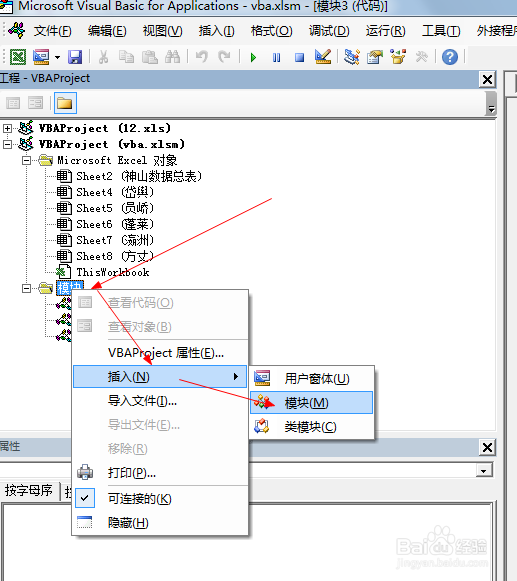Screen dimensions: 517x581
Task: Choose 插入(N) submenu in context menu
Action: [160, 376]
